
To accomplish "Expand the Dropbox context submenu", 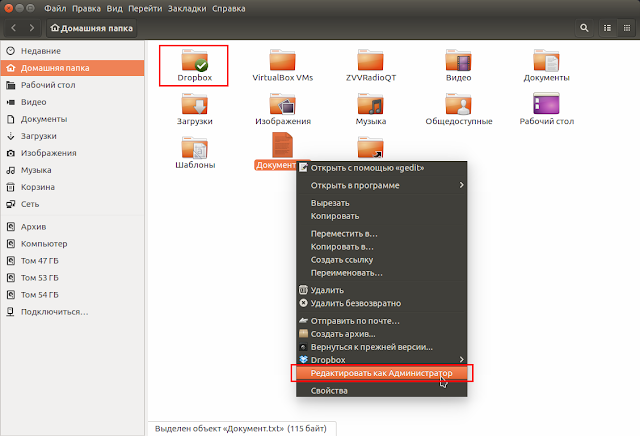I will click(382, 360).
